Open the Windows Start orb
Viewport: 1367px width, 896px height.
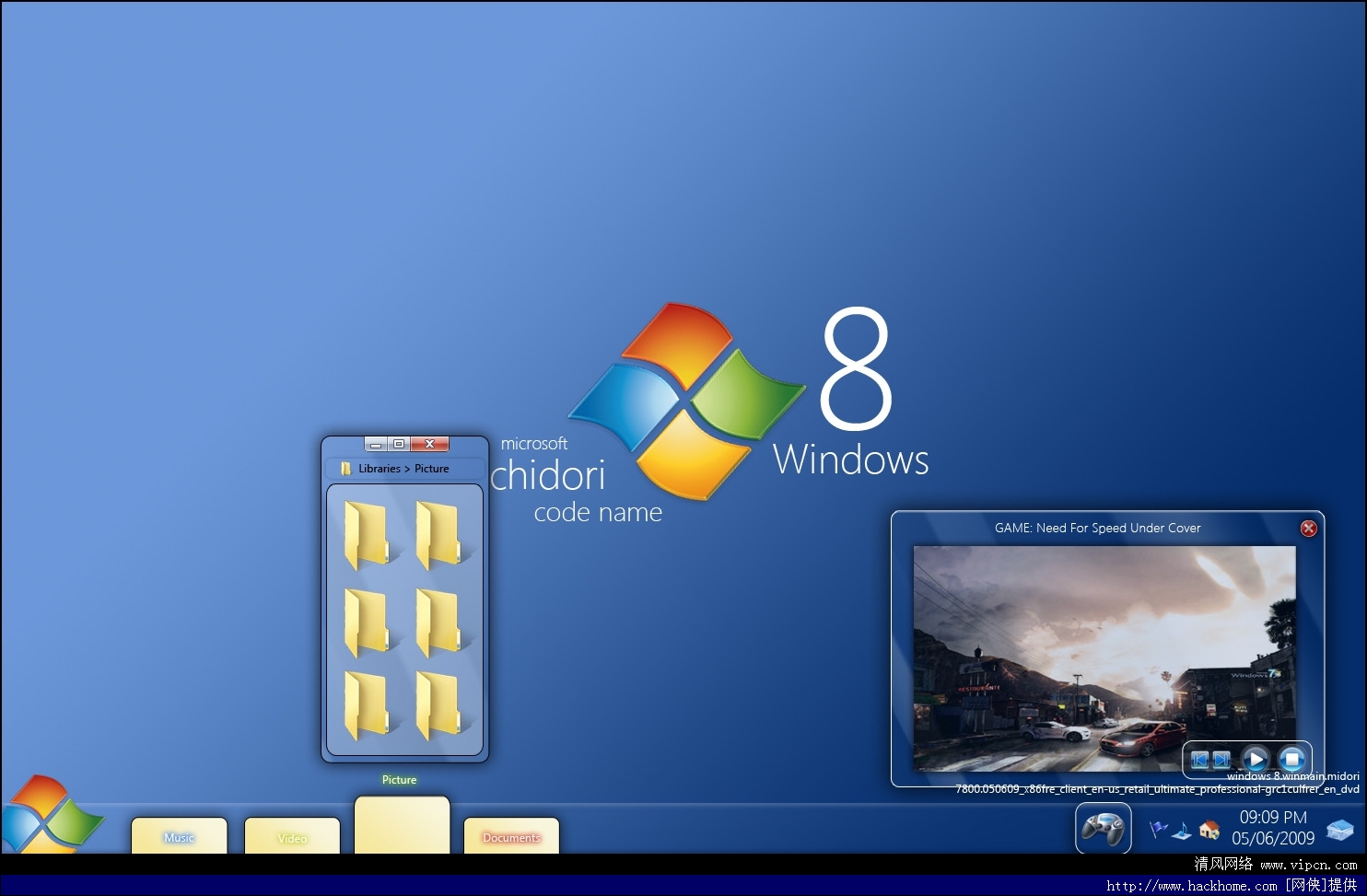(x=51, y=815)
